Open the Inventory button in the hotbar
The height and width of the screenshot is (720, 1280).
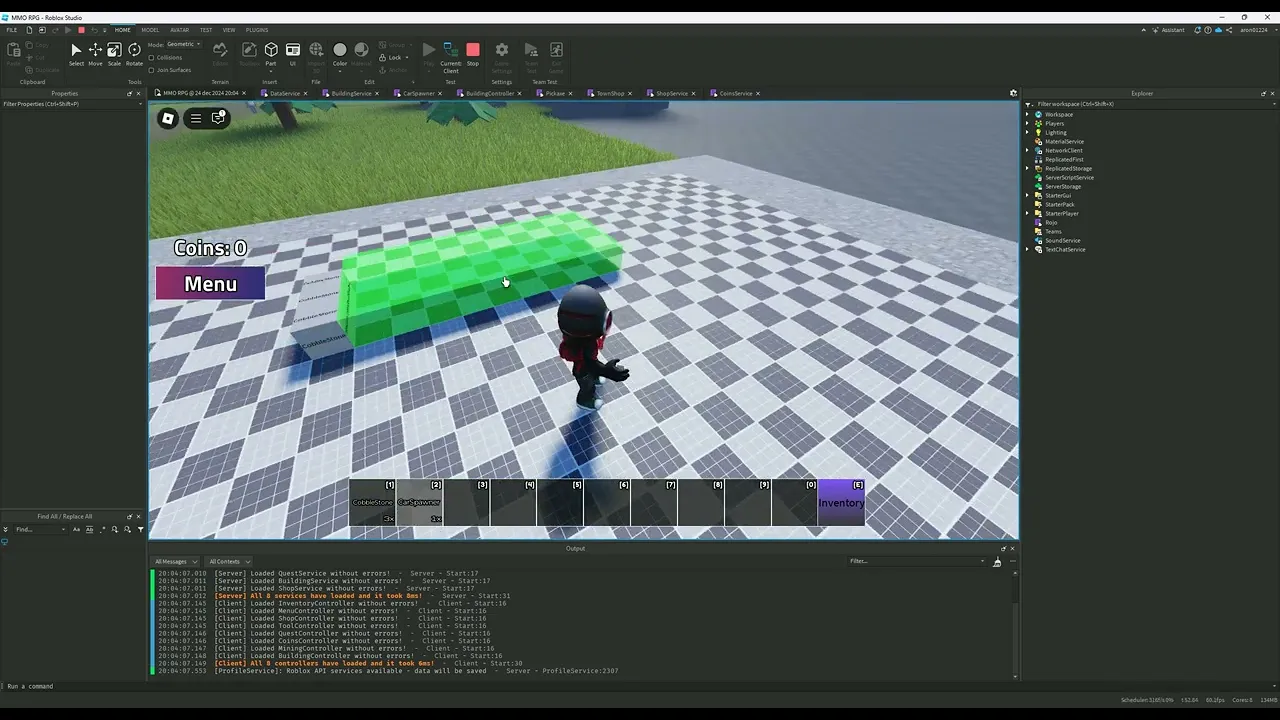tap(841, 502)
